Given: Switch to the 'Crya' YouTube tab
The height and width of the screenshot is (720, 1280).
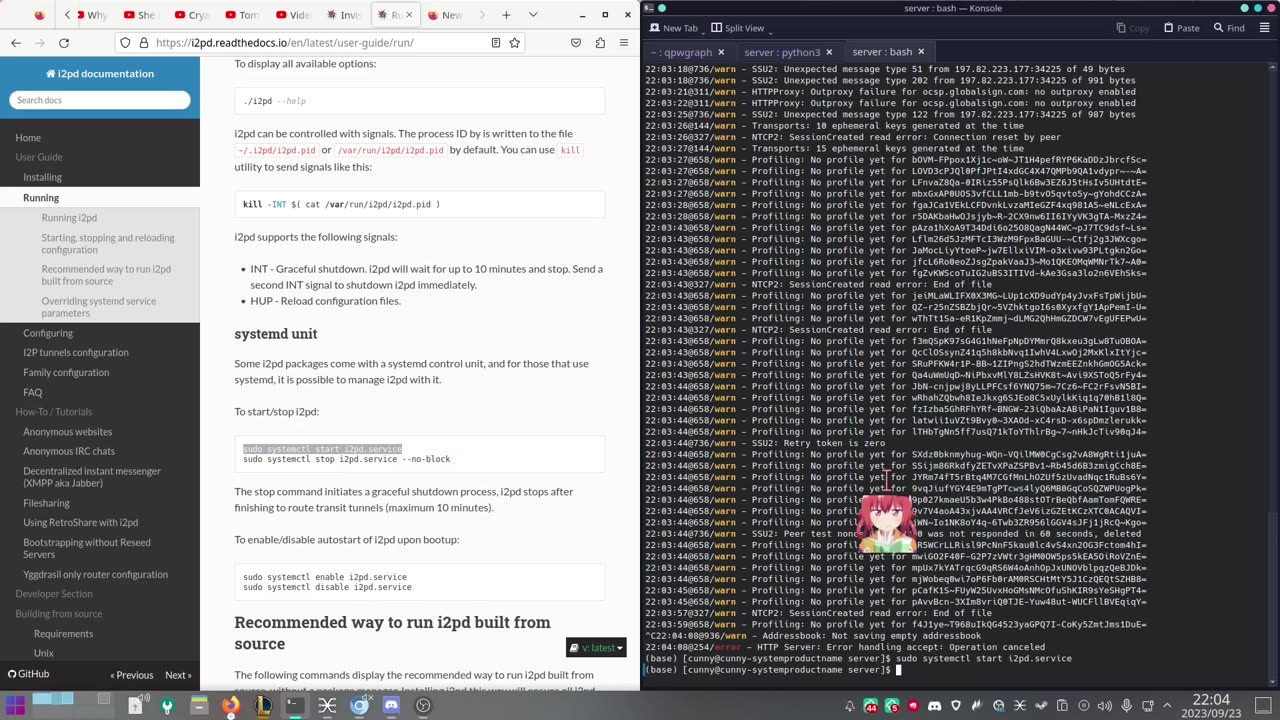Looking at the screenshot, I should pyautogui.click(x=191, y=15).
